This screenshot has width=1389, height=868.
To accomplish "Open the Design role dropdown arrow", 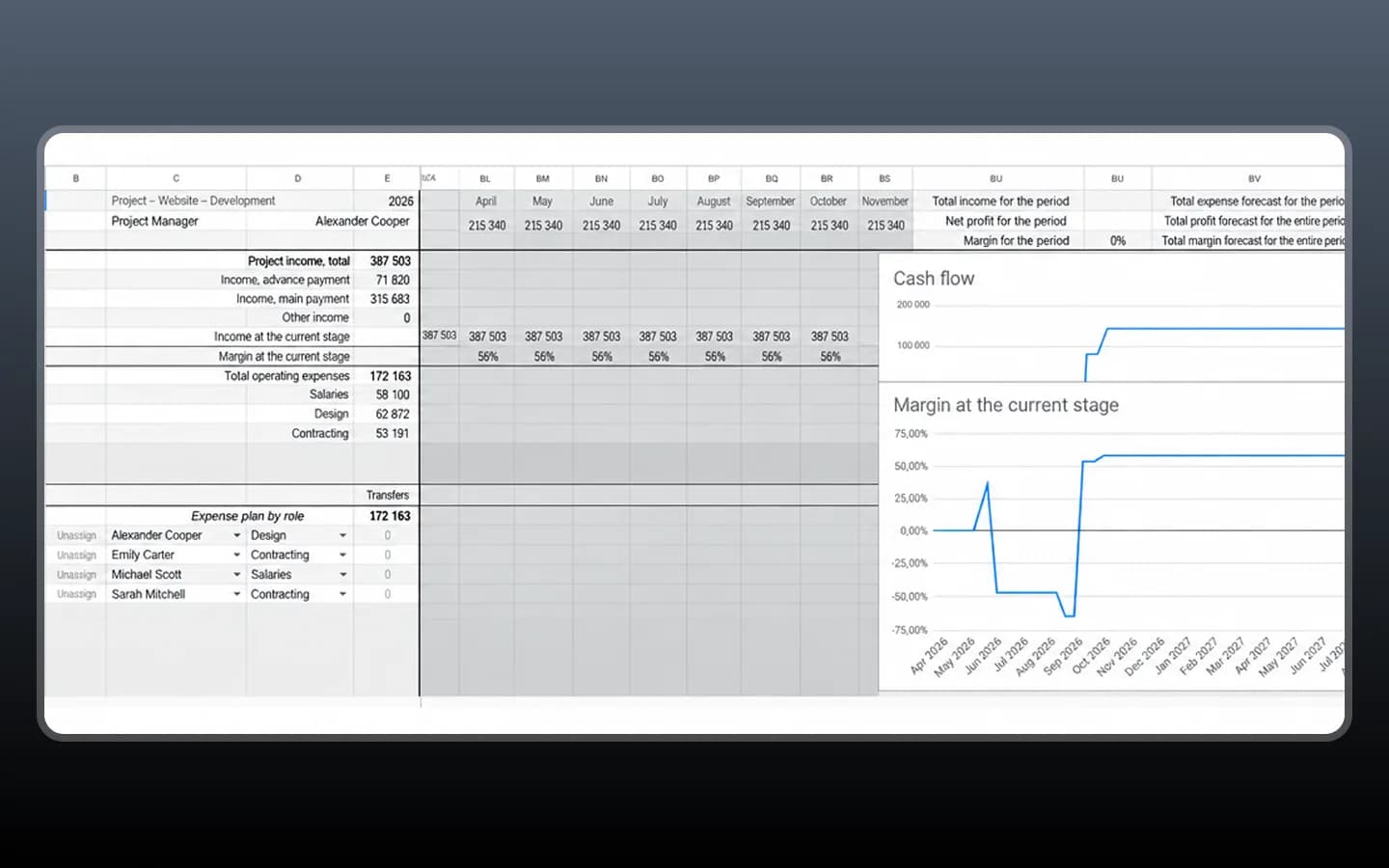I will [342, 535].
